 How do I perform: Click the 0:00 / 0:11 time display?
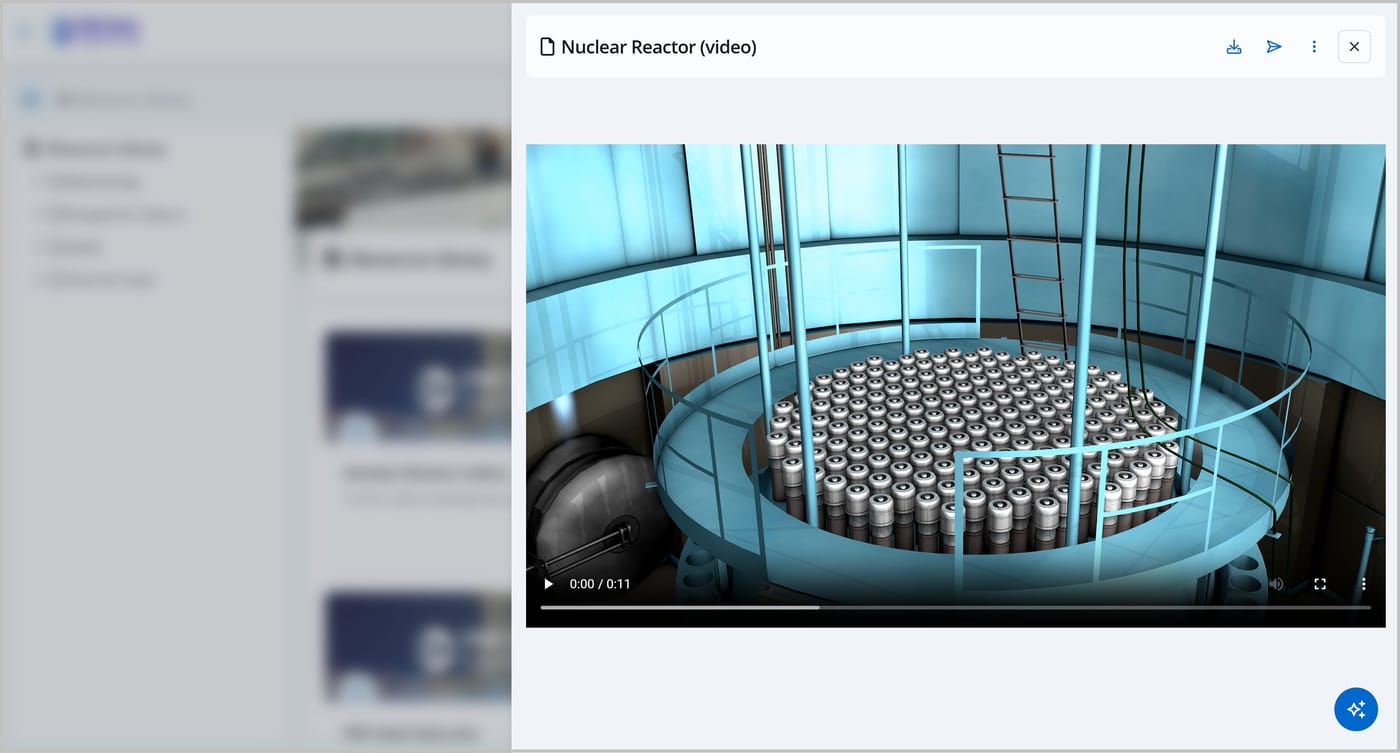point(600,584)
